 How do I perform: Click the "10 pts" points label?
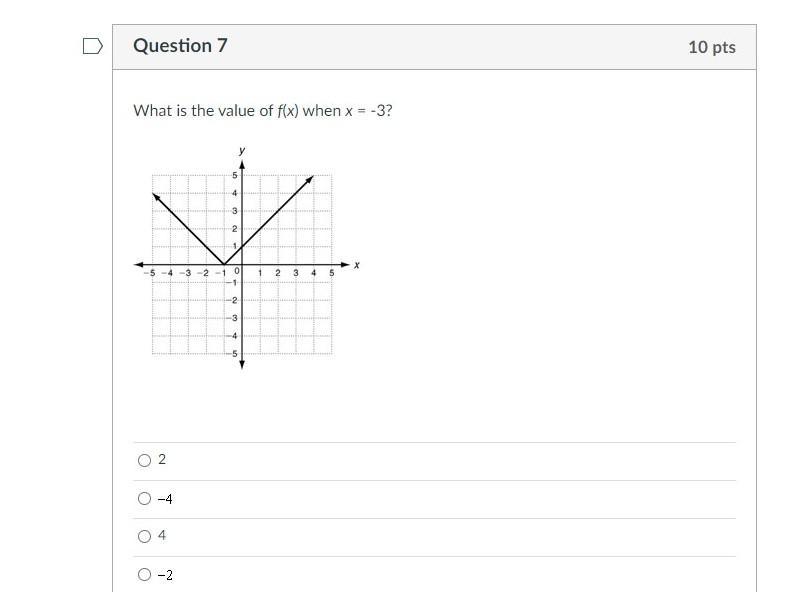pyautogui.click(x=711, y=47)
